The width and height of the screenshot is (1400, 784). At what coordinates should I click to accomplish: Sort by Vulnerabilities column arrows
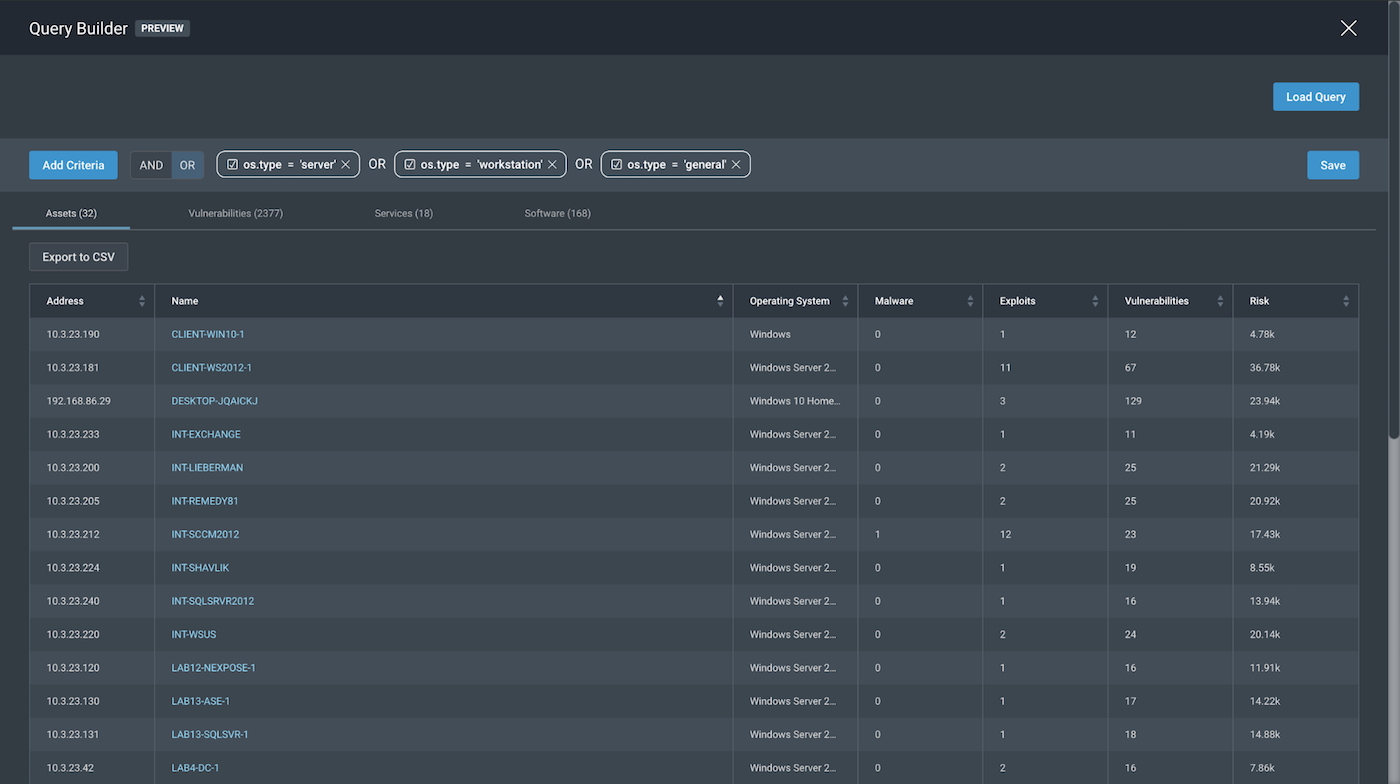click(1220, 301)
